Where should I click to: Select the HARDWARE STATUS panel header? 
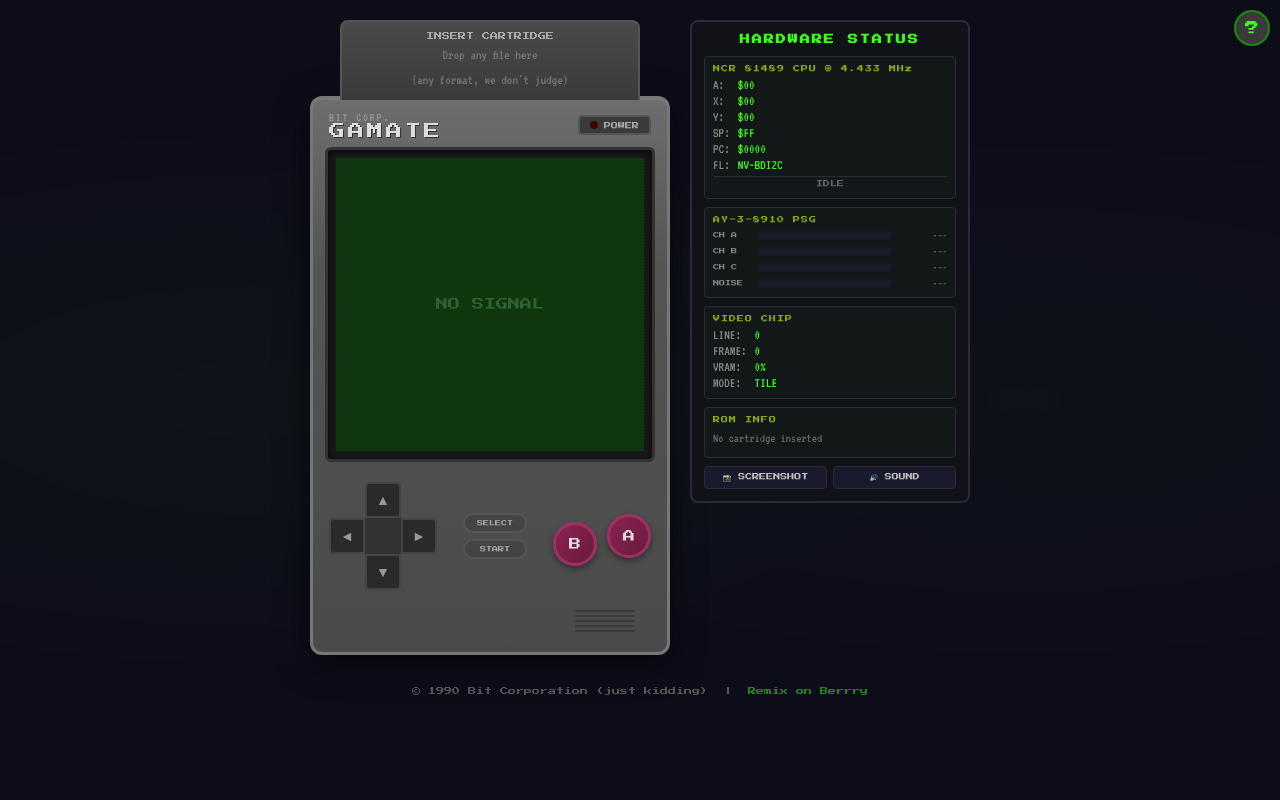tap(829, 38)
